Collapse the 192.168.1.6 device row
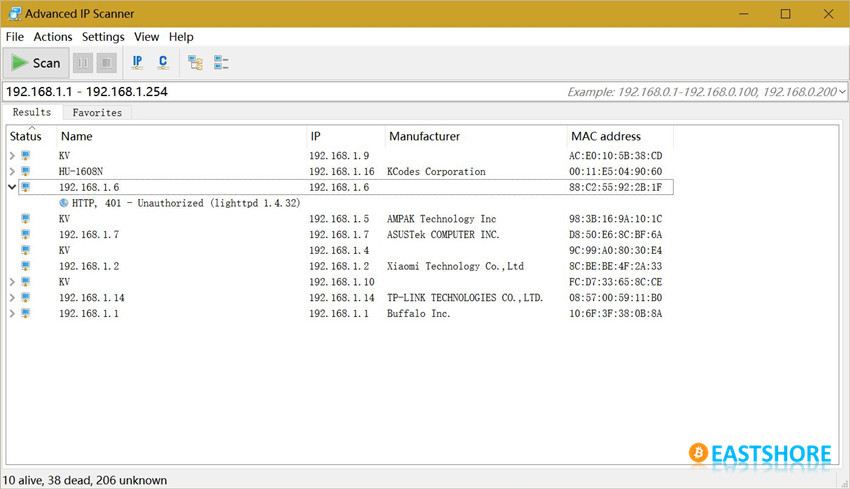Viewport: 850px width, 489px height. [12, 187]
